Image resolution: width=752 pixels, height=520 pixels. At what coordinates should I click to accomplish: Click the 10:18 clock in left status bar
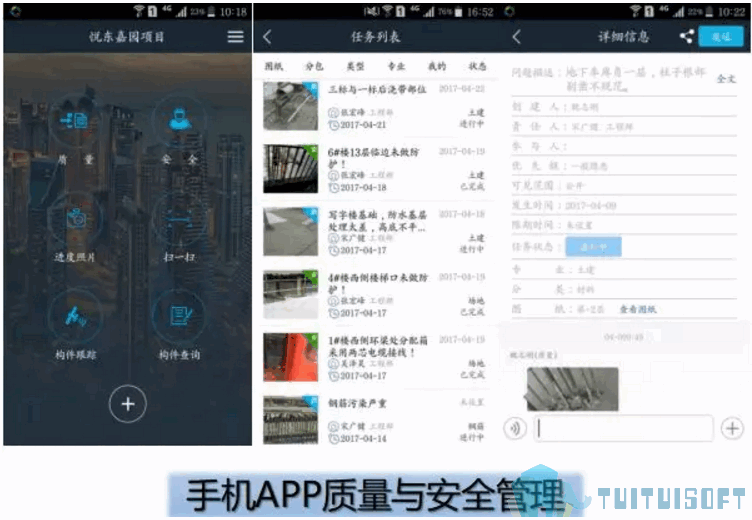233,12
